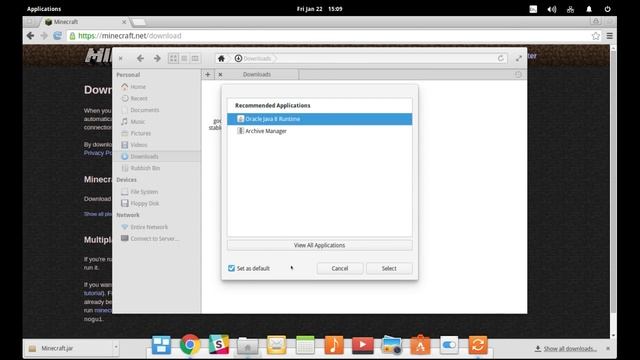Image resolution: width=640 pixels, height=360 pixels.
Task: Go back in the file manager
Action: coord(140,58)
